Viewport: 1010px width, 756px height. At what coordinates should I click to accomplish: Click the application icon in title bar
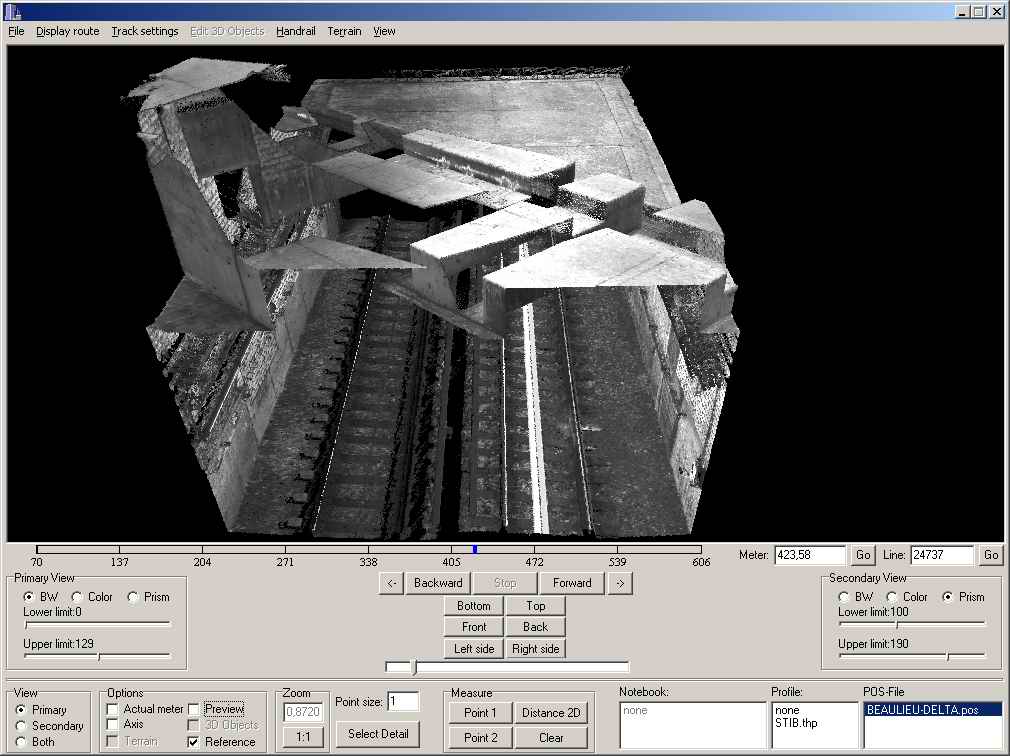click(x=12, y=12)
